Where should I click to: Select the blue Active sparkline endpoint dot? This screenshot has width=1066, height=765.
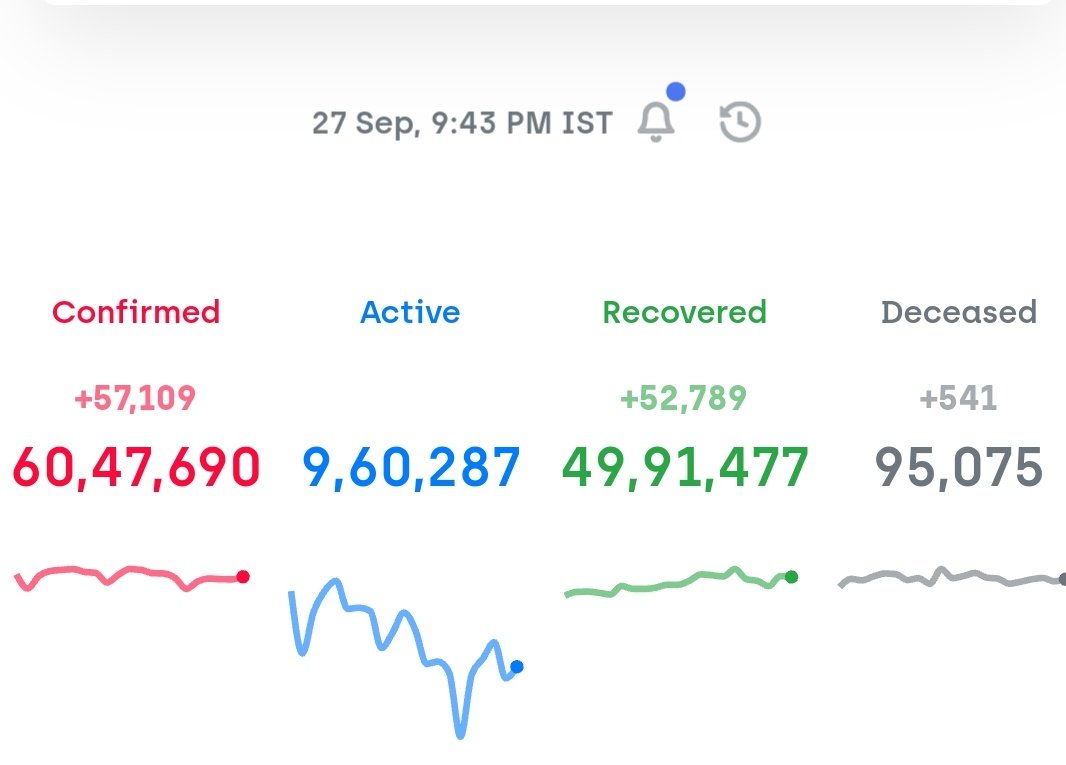click(x=516, y=668)
